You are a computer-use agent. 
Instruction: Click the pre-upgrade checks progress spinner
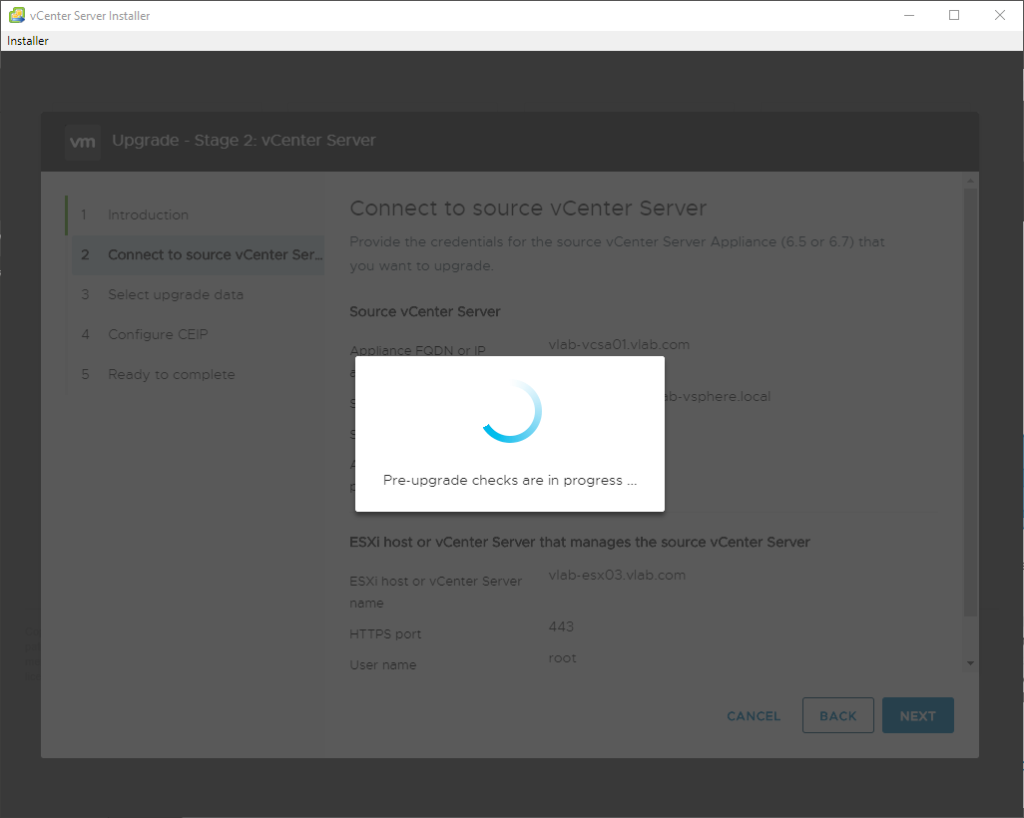[512, 412]
